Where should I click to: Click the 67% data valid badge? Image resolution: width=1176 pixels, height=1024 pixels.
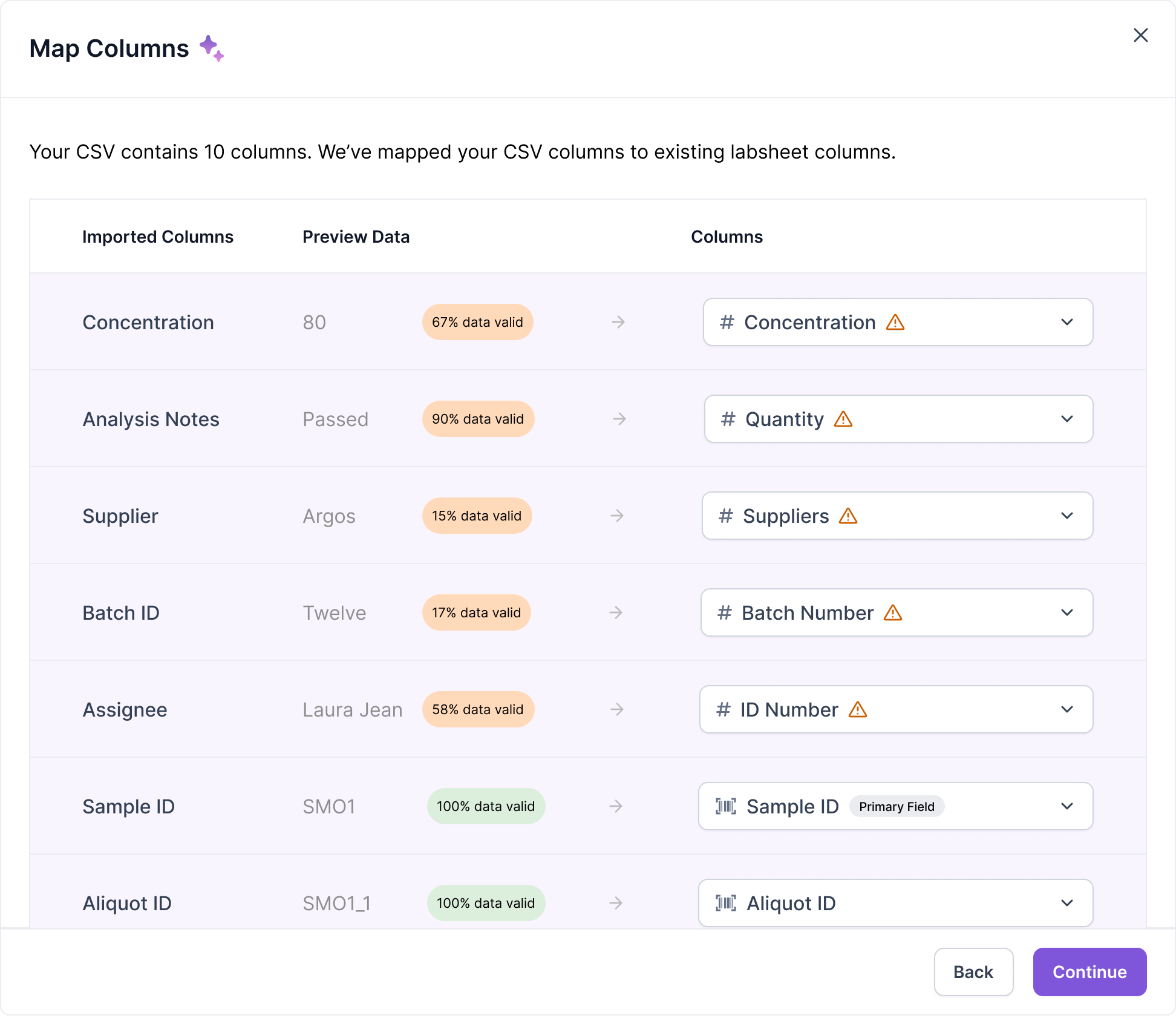pos(477,322)
